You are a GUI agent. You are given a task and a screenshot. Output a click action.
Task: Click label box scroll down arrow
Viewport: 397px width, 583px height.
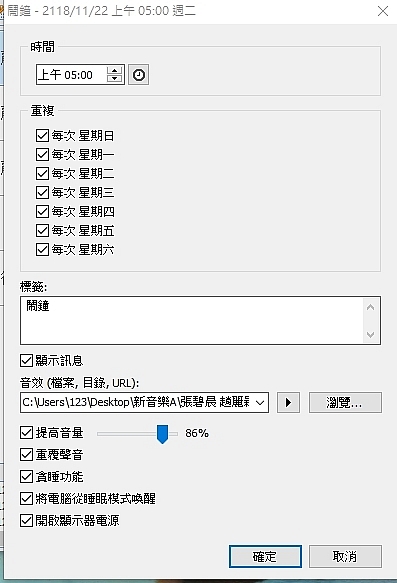point(370,334)
